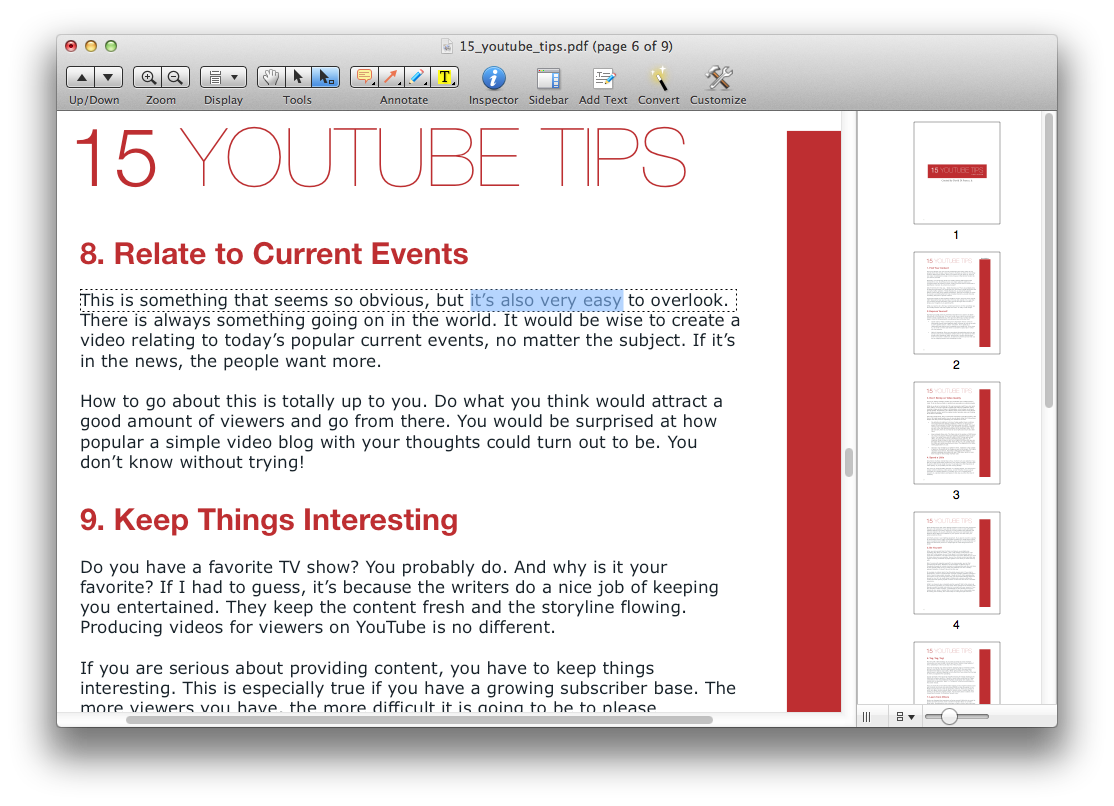Click the sidebar vertical scrollbar
The height and width of the screenshot is (806, 1114).
click(1049, 262)
